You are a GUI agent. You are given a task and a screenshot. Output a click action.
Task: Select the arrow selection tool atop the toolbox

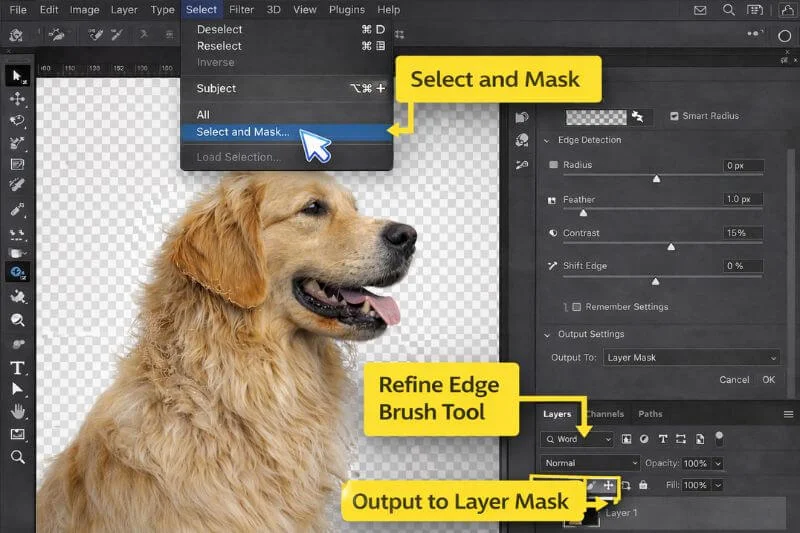(17, 76)
